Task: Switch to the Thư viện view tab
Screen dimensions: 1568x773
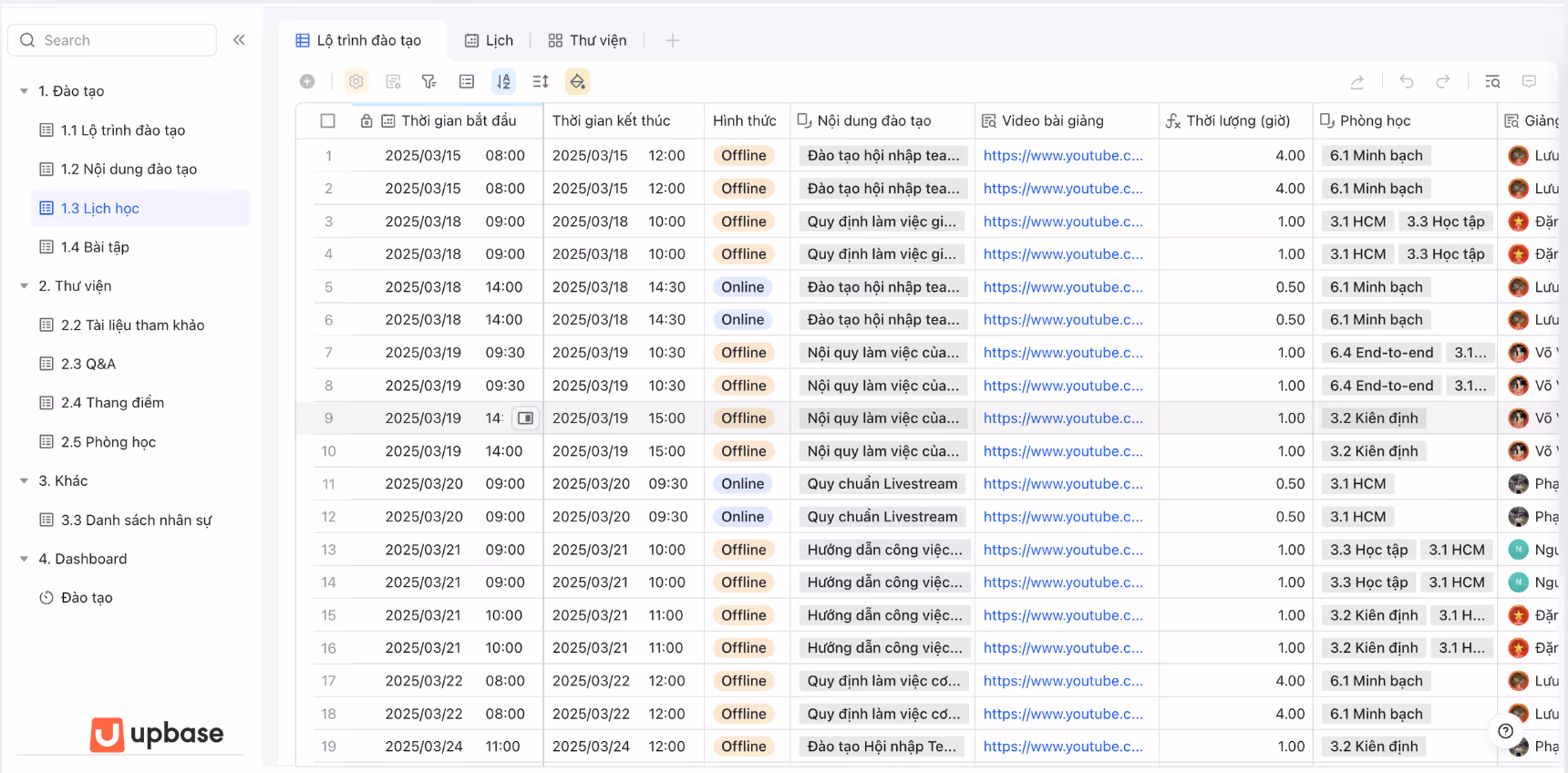Action: tap(587, 40)
